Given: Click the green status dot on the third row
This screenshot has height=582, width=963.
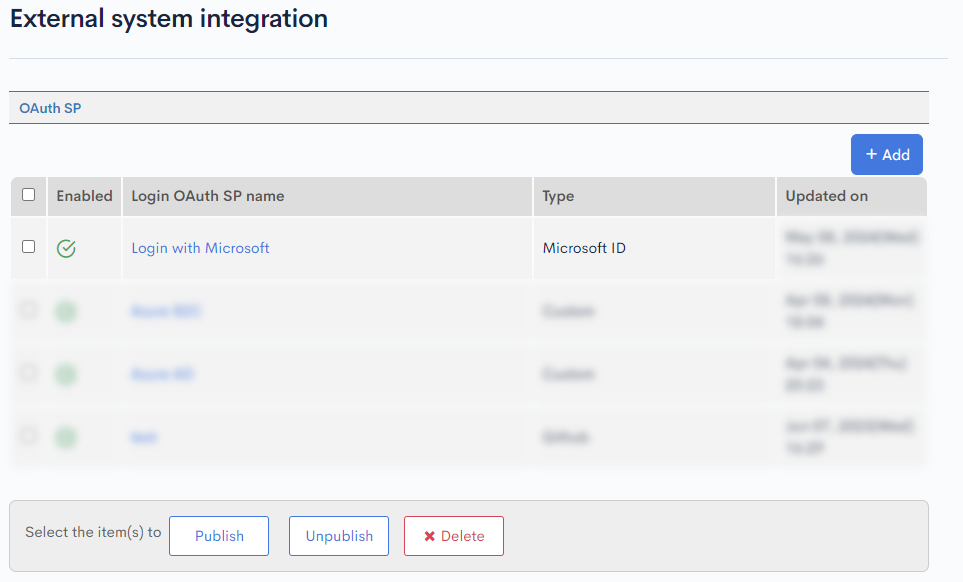Looking at the screenshot, I should 65,374.
